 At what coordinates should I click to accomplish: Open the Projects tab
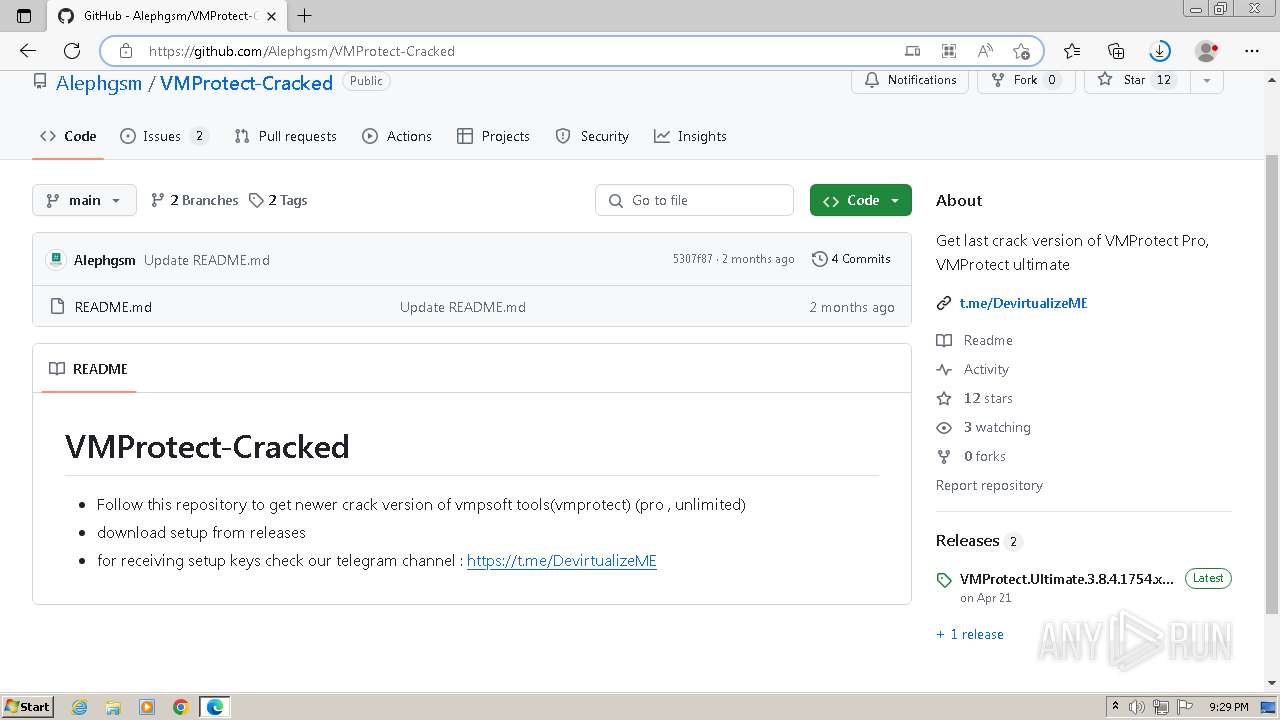pyautogui.click(x=493, y=136)
